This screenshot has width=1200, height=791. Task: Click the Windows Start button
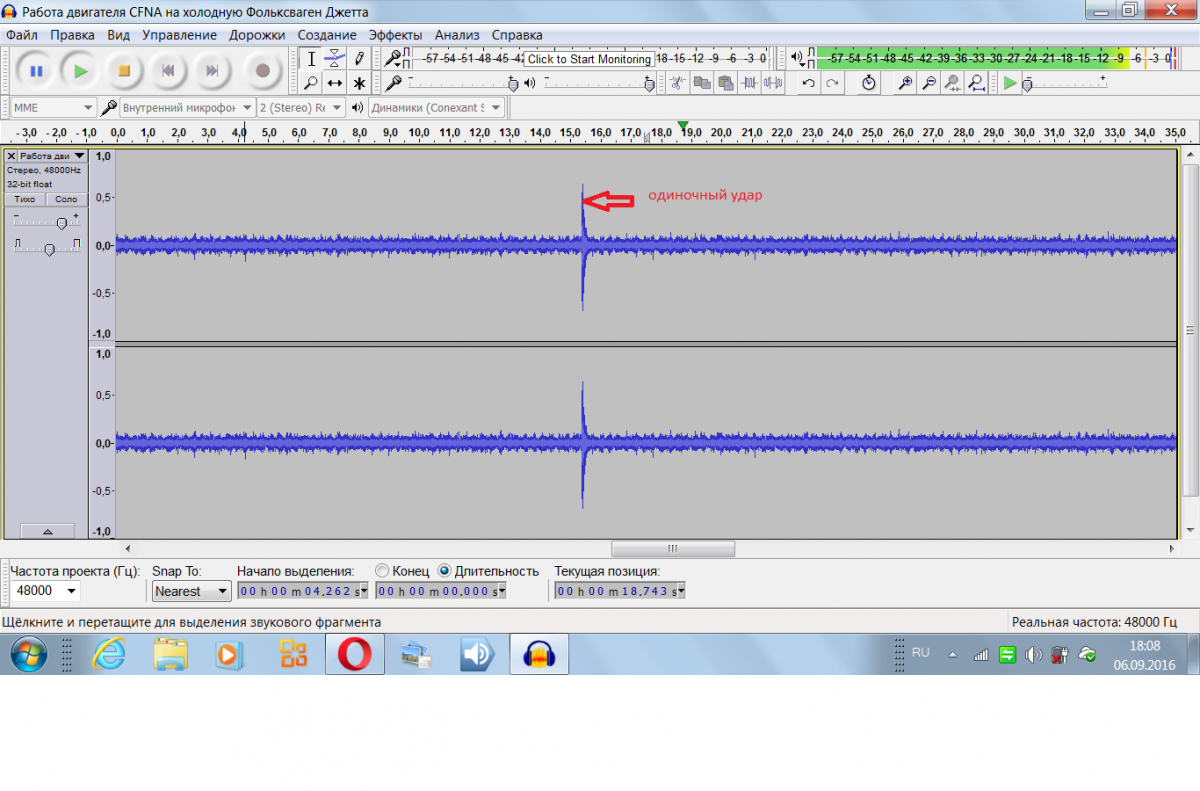31,655
